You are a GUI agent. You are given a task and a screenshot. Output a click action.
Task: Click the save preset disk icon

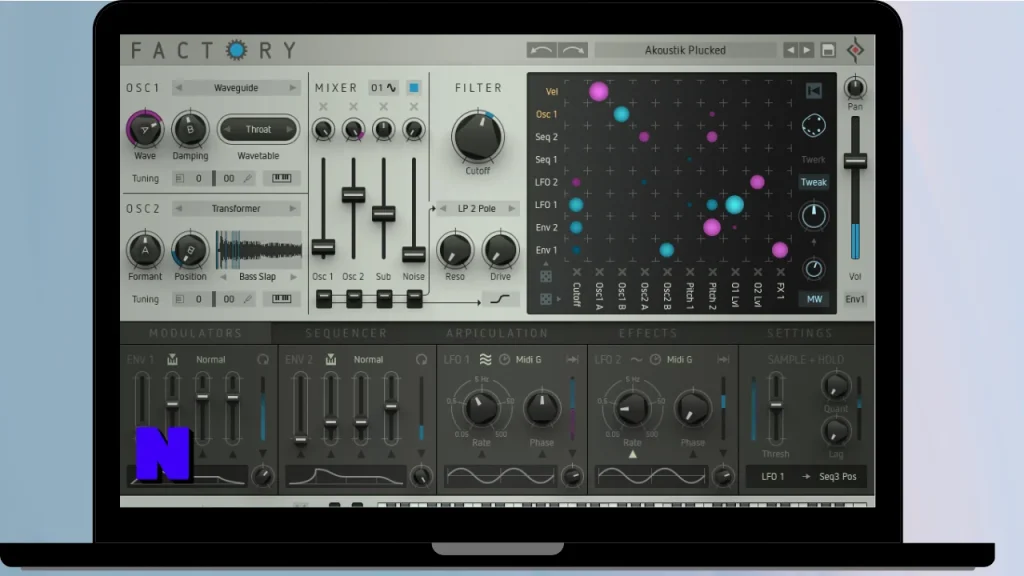click(828, 50)
